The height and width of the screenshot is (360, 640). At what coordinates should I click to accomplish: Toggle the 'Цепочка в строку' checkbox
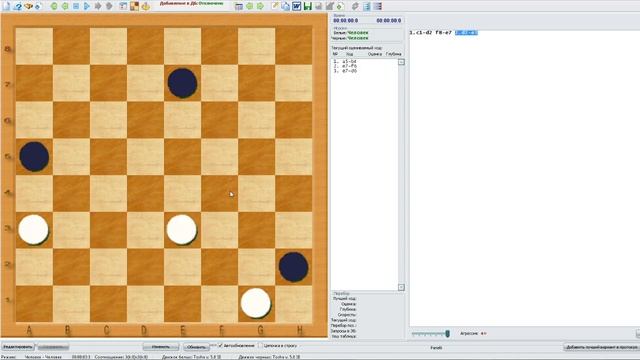(261, 346)
